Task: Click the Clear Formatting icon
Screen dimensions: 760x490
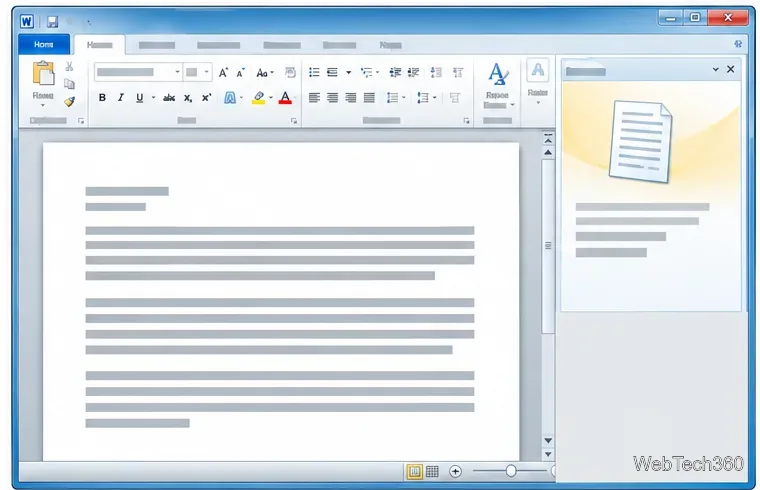Action: [290, 72]
